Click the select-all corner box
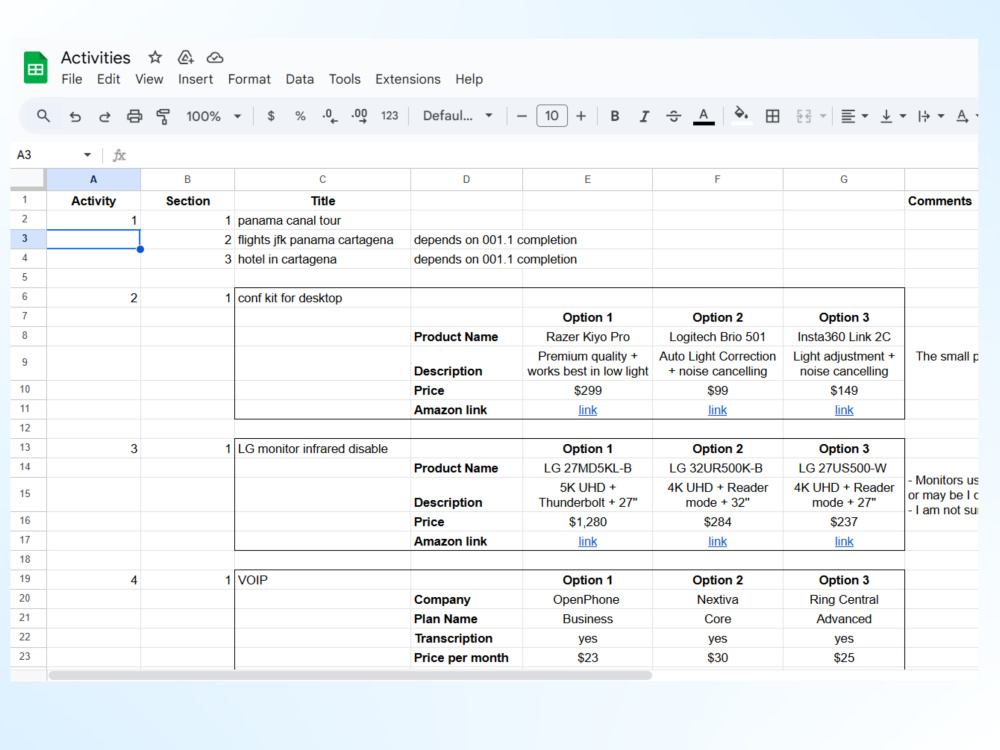The image size is (1000, 750). [x=28, y=180]
